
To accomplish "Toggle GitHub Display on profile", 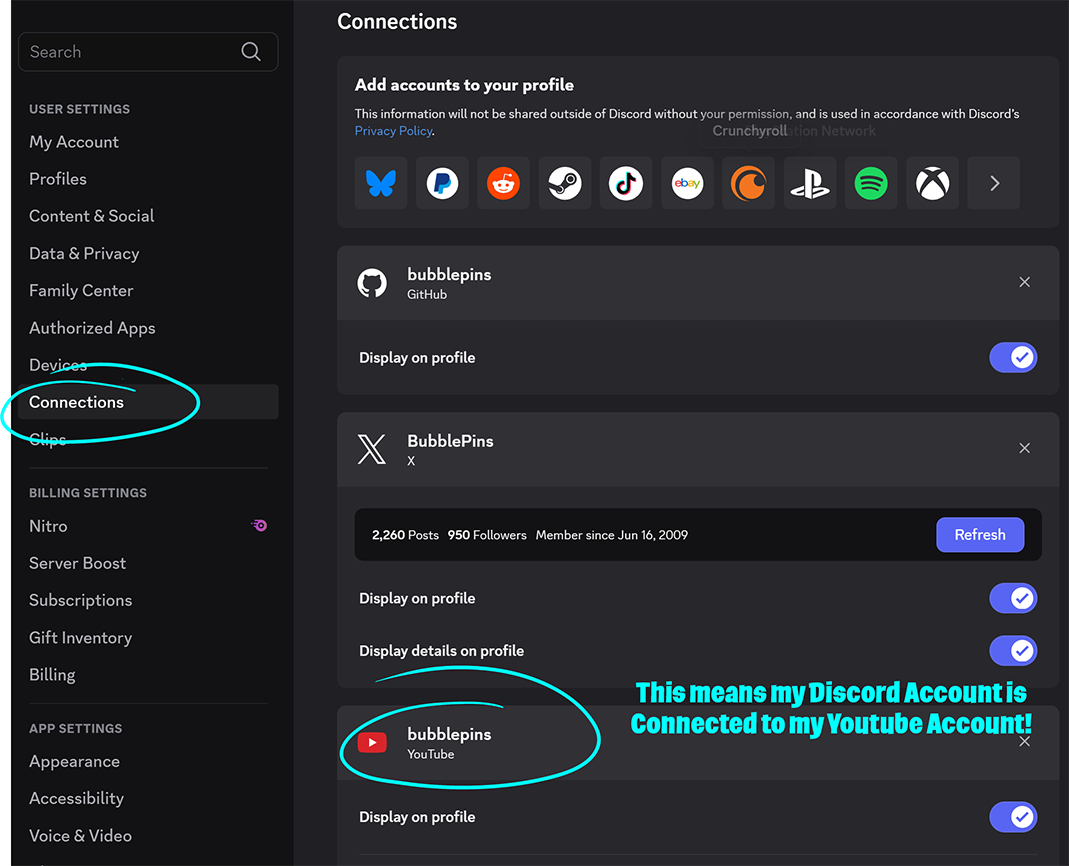I will (1013, 357).
